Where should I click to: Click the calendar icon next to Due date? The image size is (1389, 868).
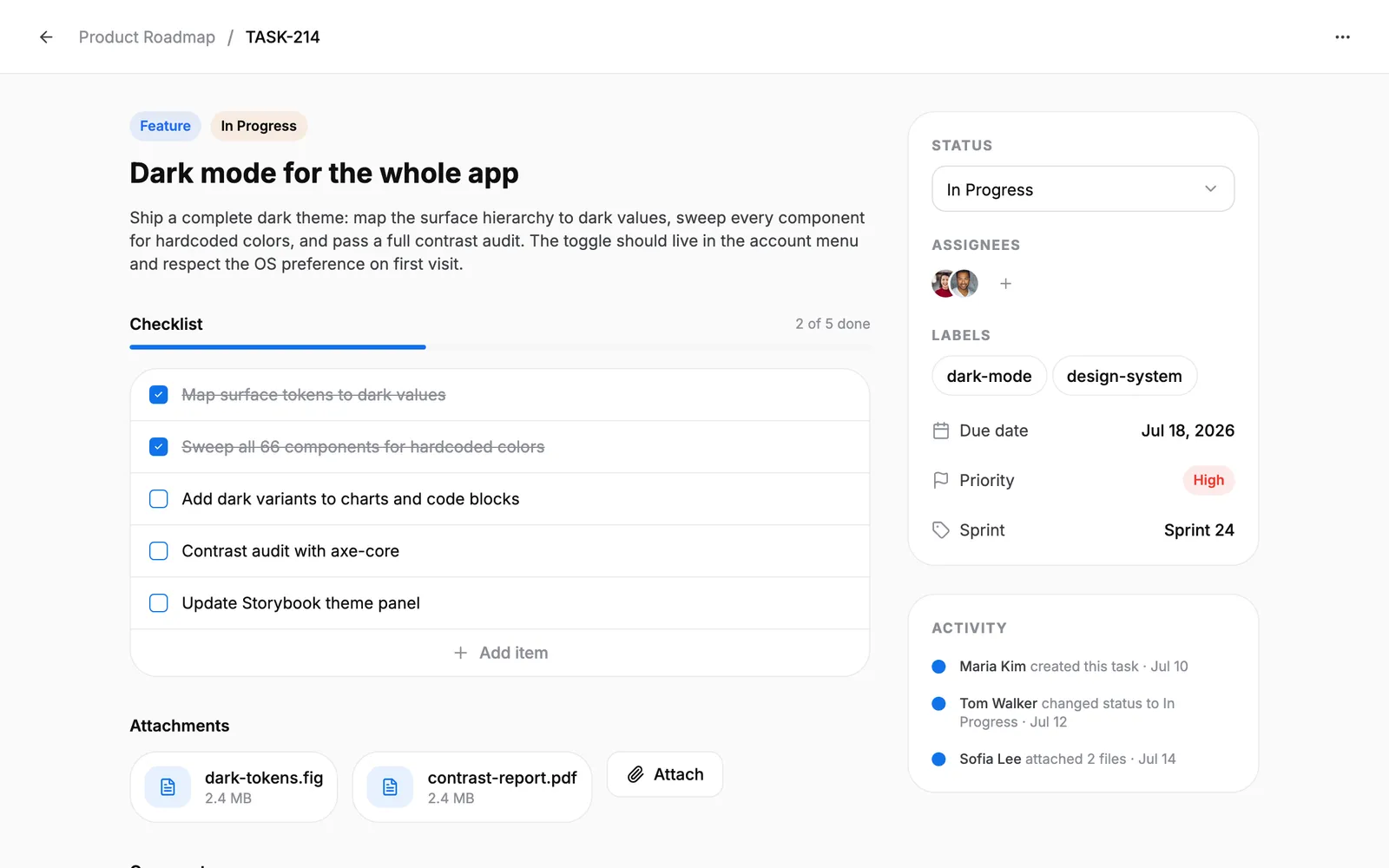[940, 431]
